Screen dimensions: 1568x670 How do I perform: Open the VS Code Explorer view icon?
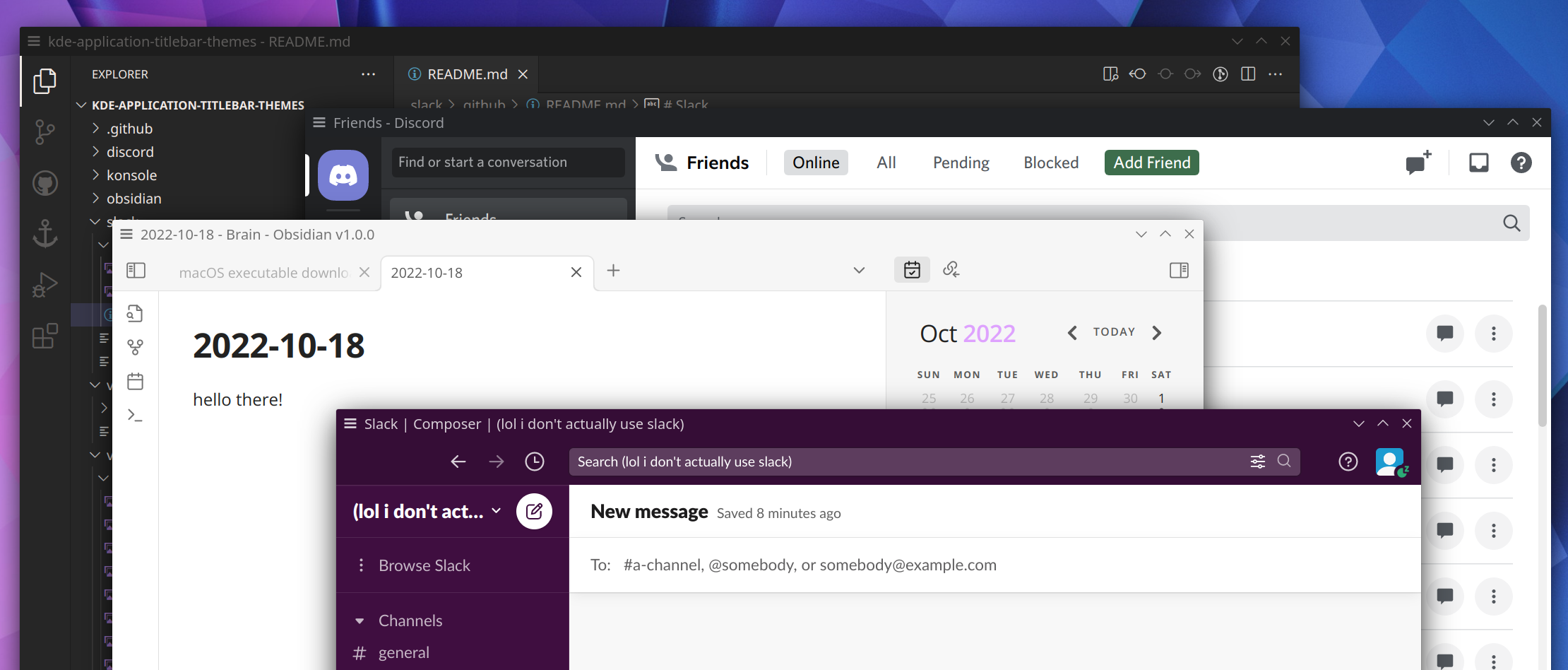44,81
